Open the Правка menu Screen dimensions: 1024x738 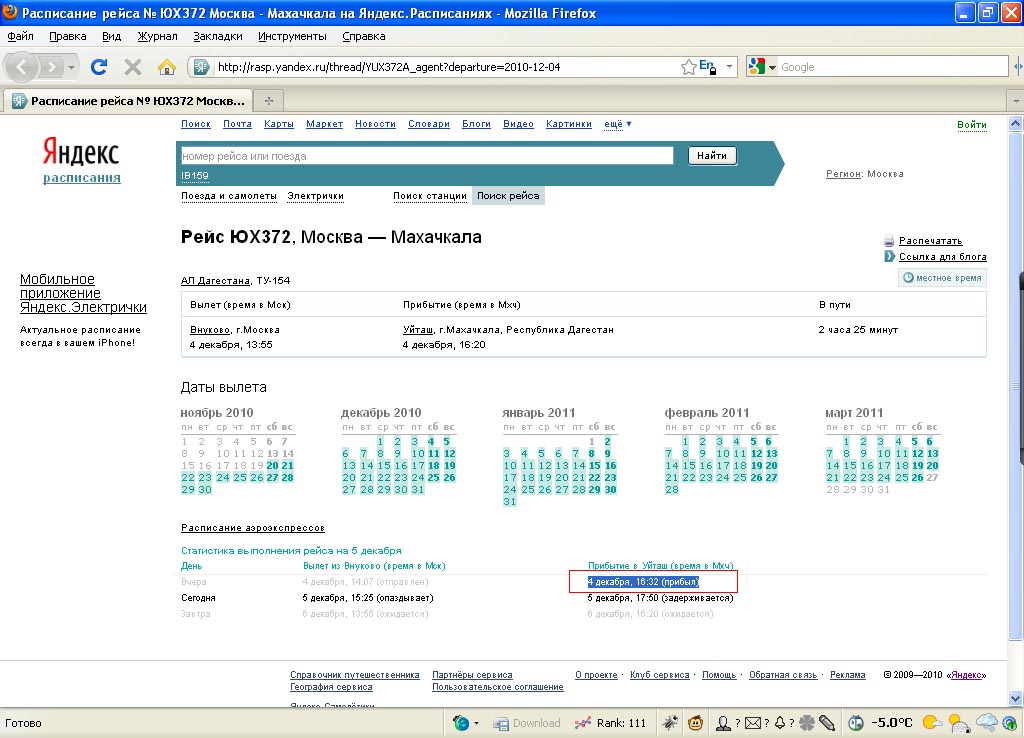[x=68, y=37]
